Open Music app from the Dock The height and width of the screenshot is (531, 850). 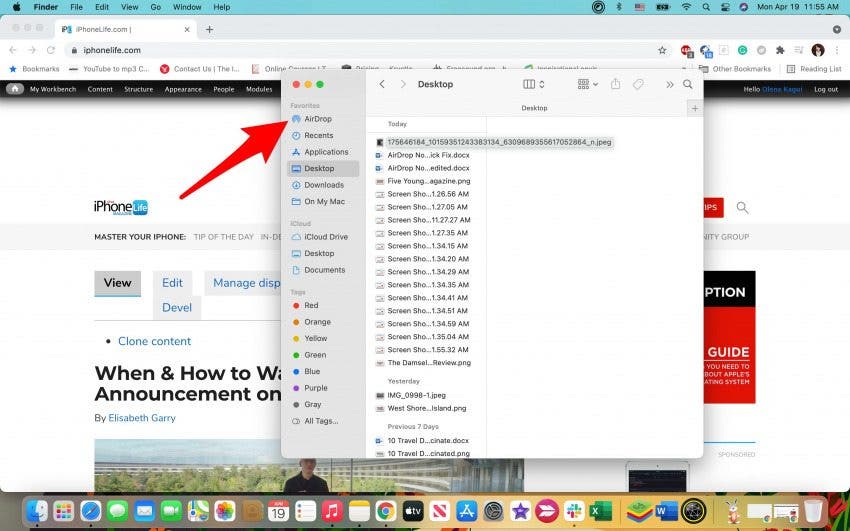333,511
